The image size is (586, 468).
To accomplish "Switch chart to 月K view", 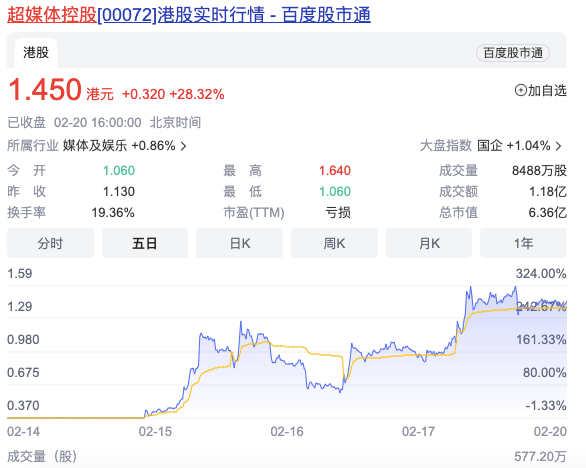I will (x=429, y=243).
